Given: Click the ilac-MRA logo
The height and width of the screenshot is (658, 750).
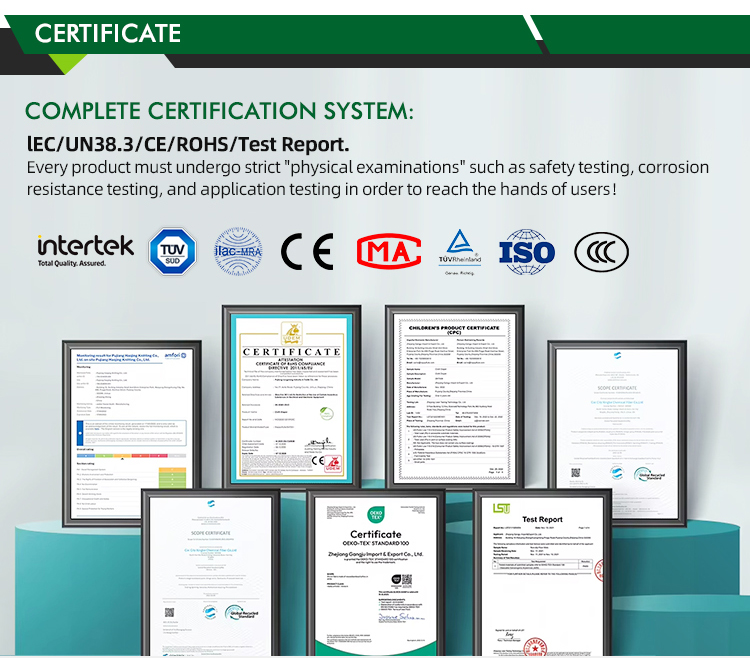Looking at the screenshot, I should [x=238, y=252].
